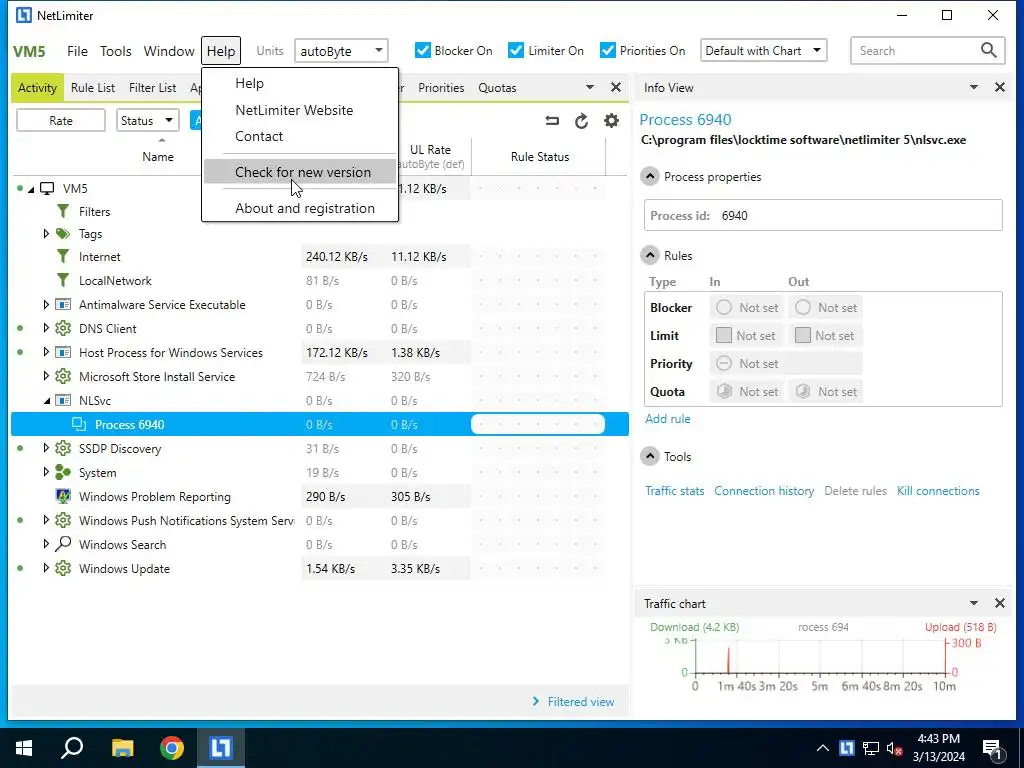Open the Status filter dropdown
Viewport: 1024px width, 768px height.
(x=148, y=120)
